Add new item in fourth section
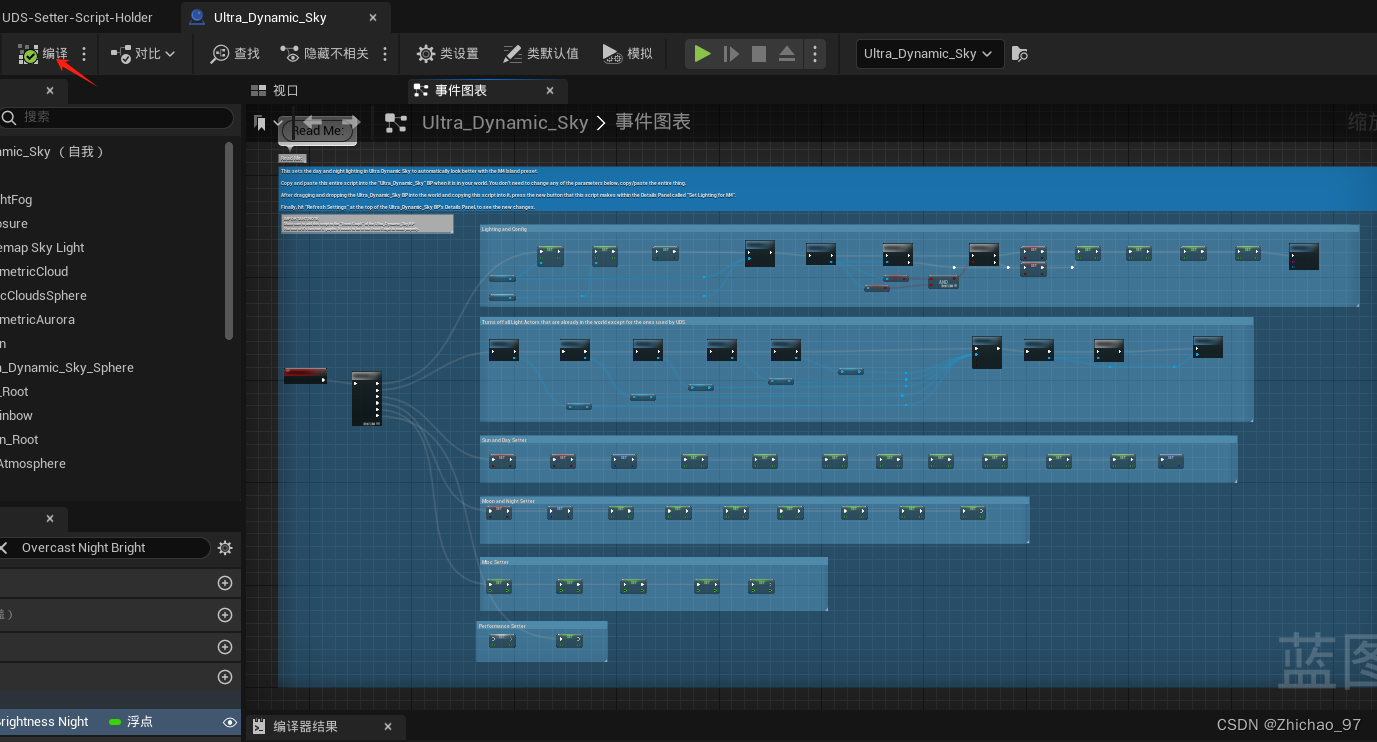 225,677
